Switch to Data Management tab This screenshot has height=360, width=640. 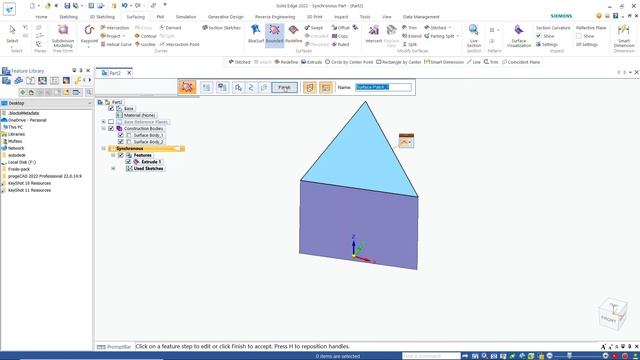point(421,17)
